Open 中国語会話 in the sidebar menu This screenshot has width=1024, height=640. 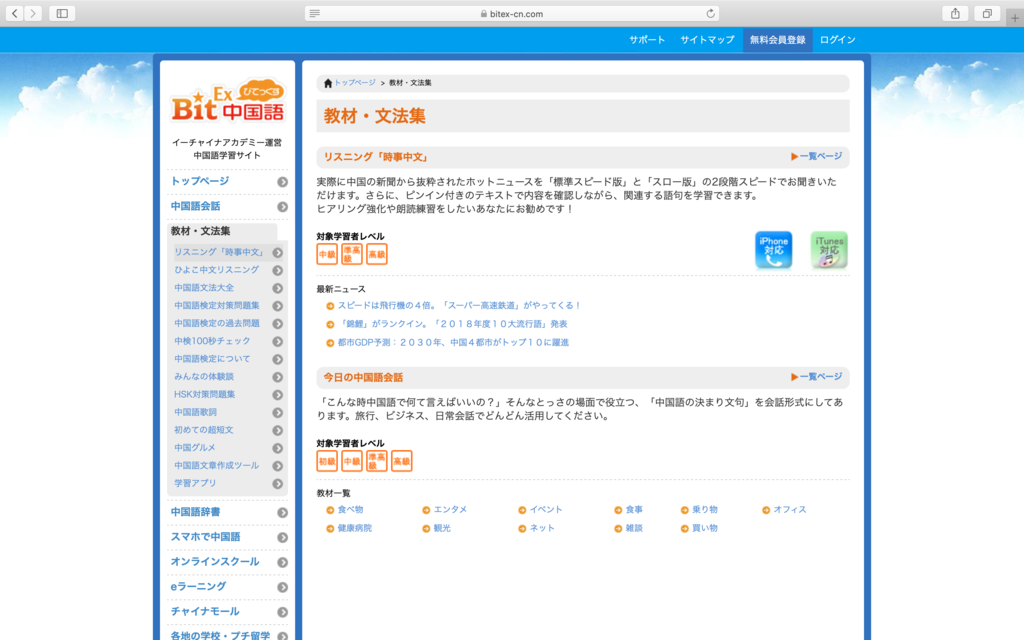click(x=195, y=206)
